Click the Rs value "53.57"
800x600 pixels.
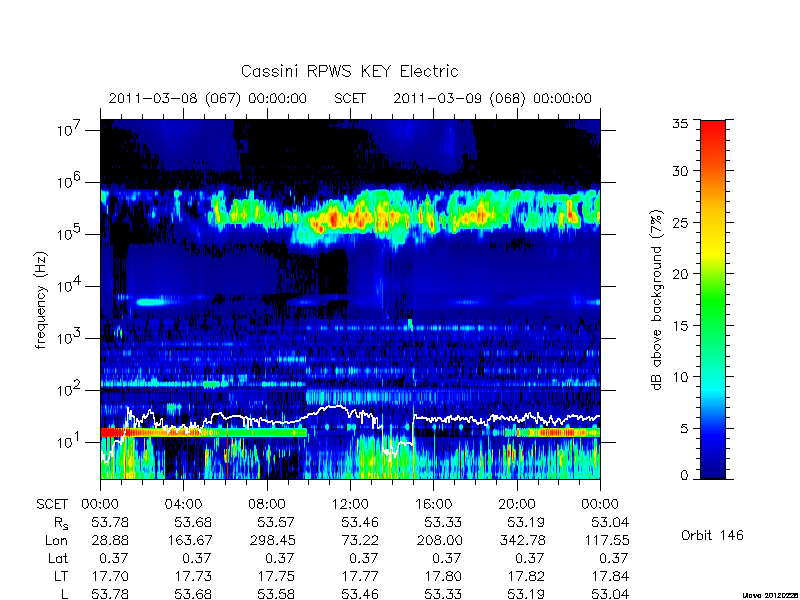276,522
